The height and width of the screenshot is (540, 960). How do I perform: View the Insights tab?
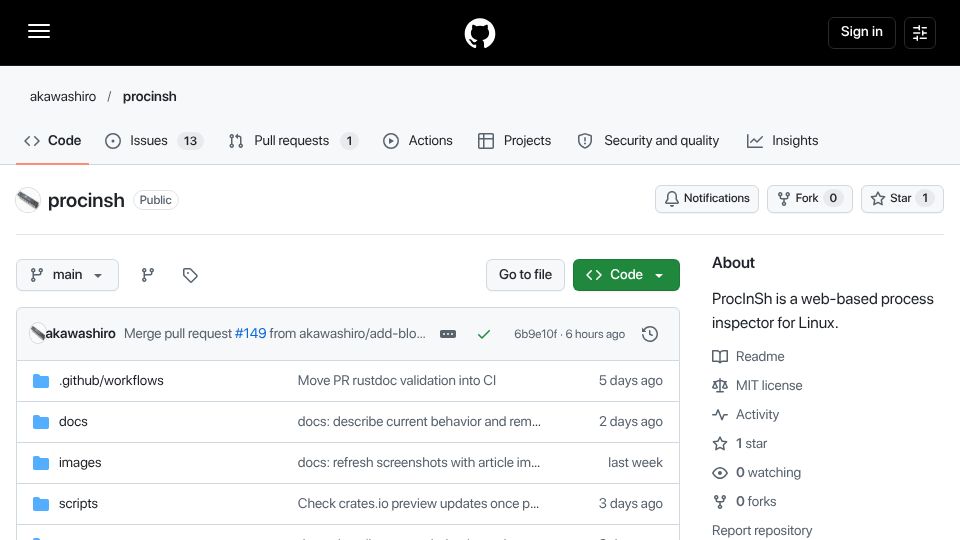click(x=782, y=141)
